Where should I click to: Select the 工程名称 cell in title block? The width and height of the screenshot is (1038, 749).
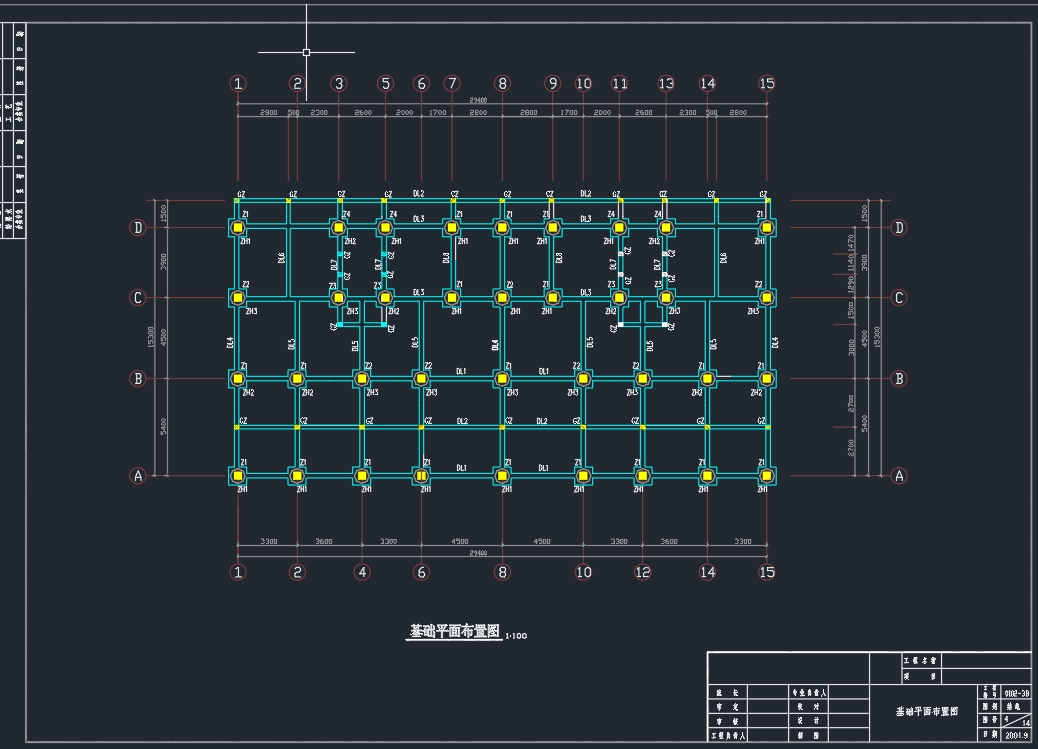(x=920, y=661)
